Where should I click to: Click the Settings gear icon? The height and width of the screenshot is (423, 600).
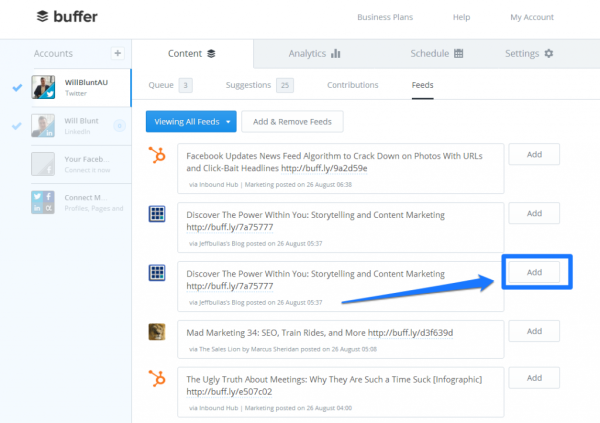click(x=549, y=53)
